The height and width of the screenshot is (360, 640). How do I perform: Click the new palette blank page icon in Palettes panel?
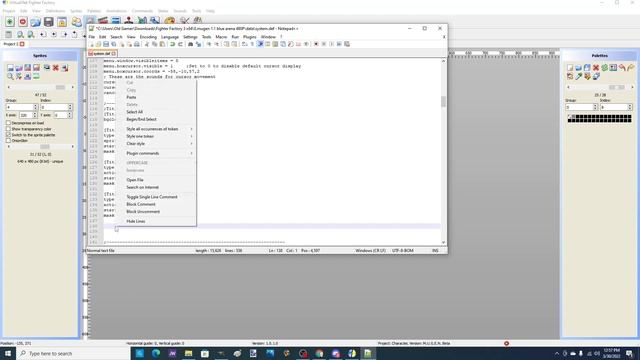570,68
